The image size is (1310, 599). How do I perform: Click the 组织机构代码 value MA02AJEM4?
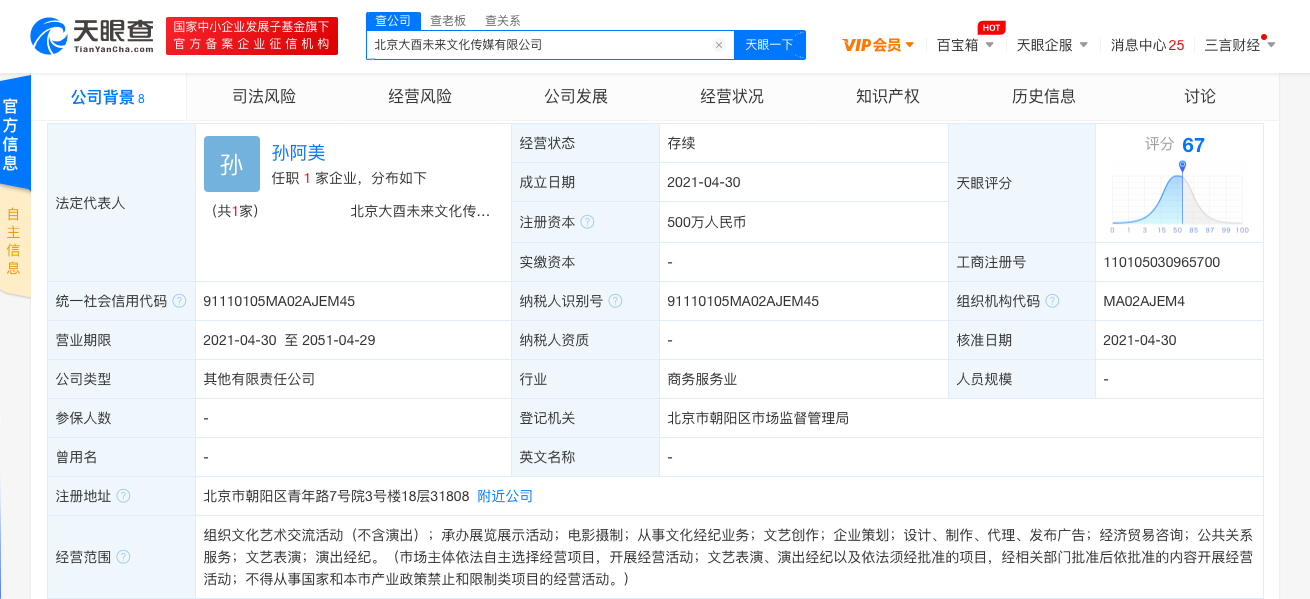[x=1144, y=301]
